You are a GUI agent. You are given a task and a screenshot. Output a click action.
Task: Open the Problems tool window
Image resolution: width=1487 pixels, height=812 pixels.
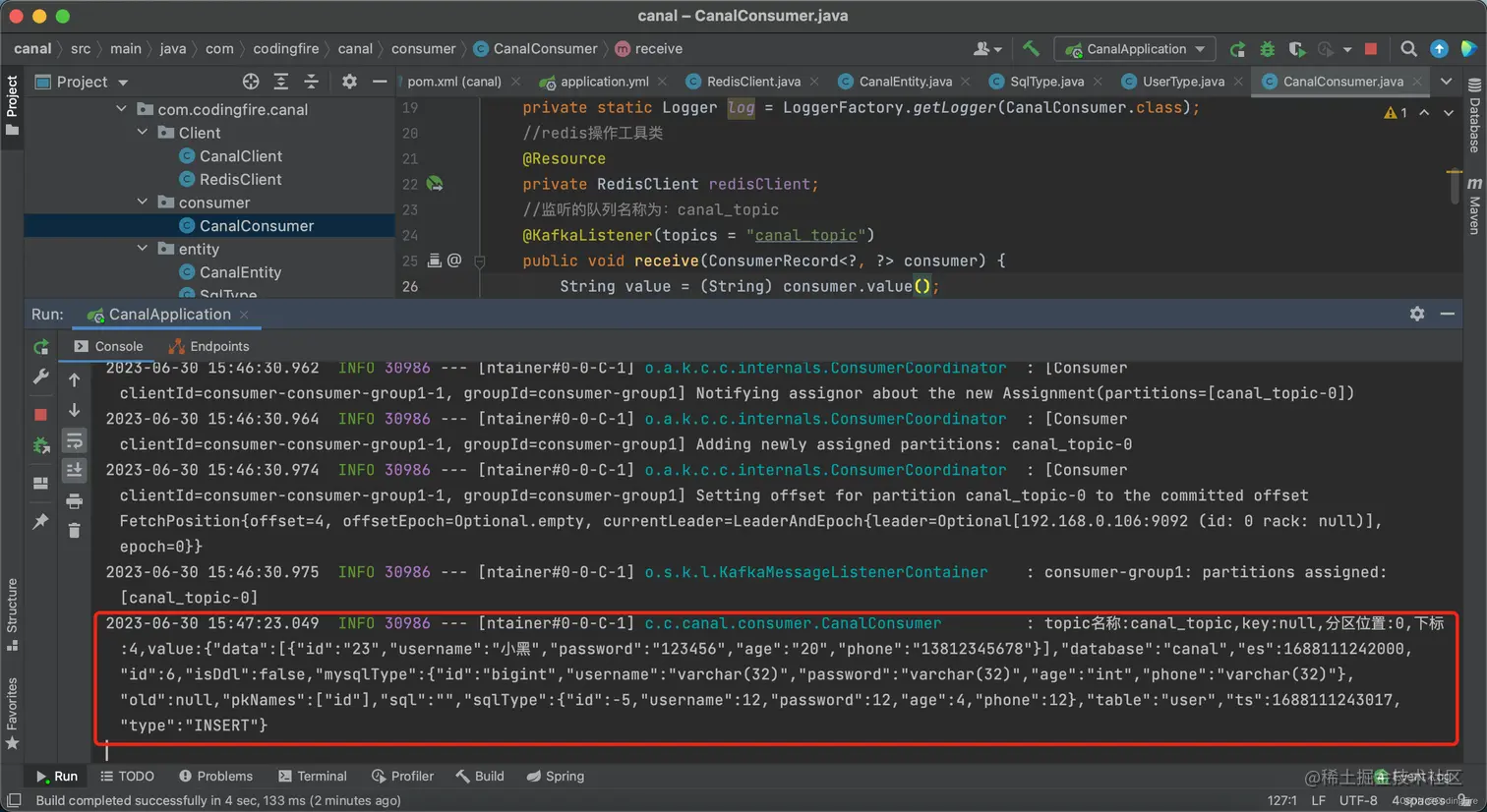[215, 776]
